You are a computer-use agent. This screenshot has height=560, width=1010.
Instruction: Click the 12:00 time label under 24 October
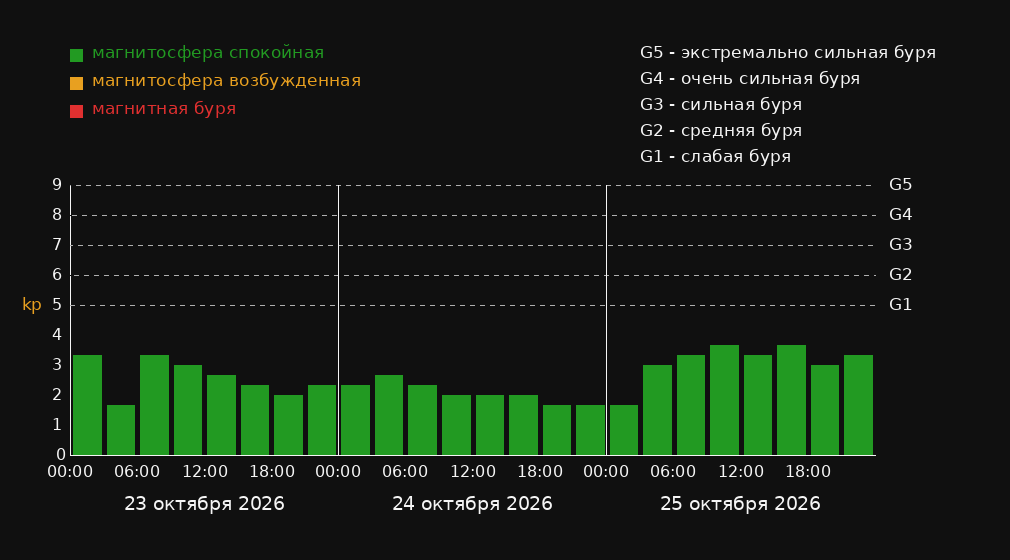tap(473, 472)
